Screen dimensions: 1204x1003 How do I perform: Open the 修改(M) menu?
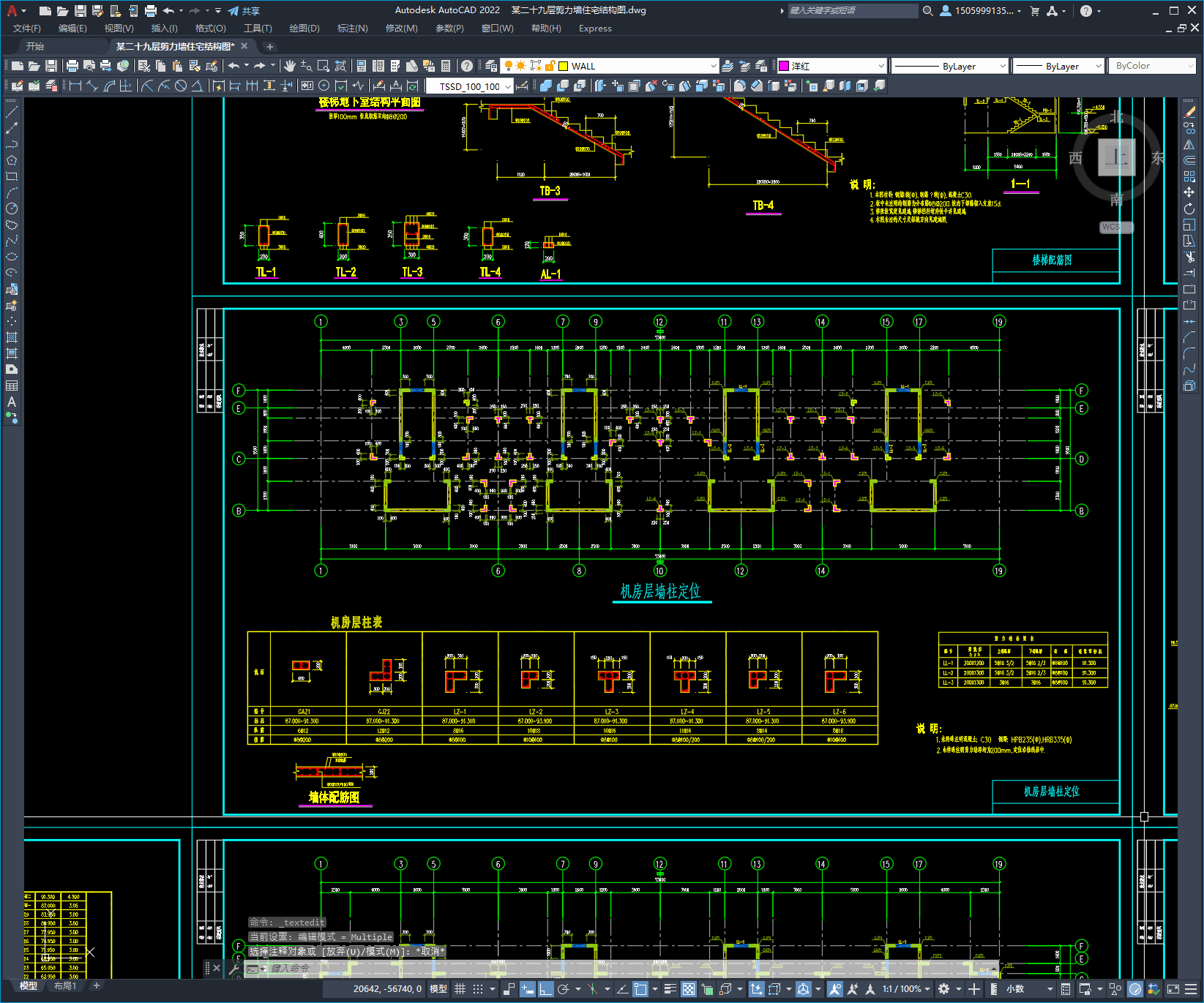pyautogui.click(x=401, y=29)
